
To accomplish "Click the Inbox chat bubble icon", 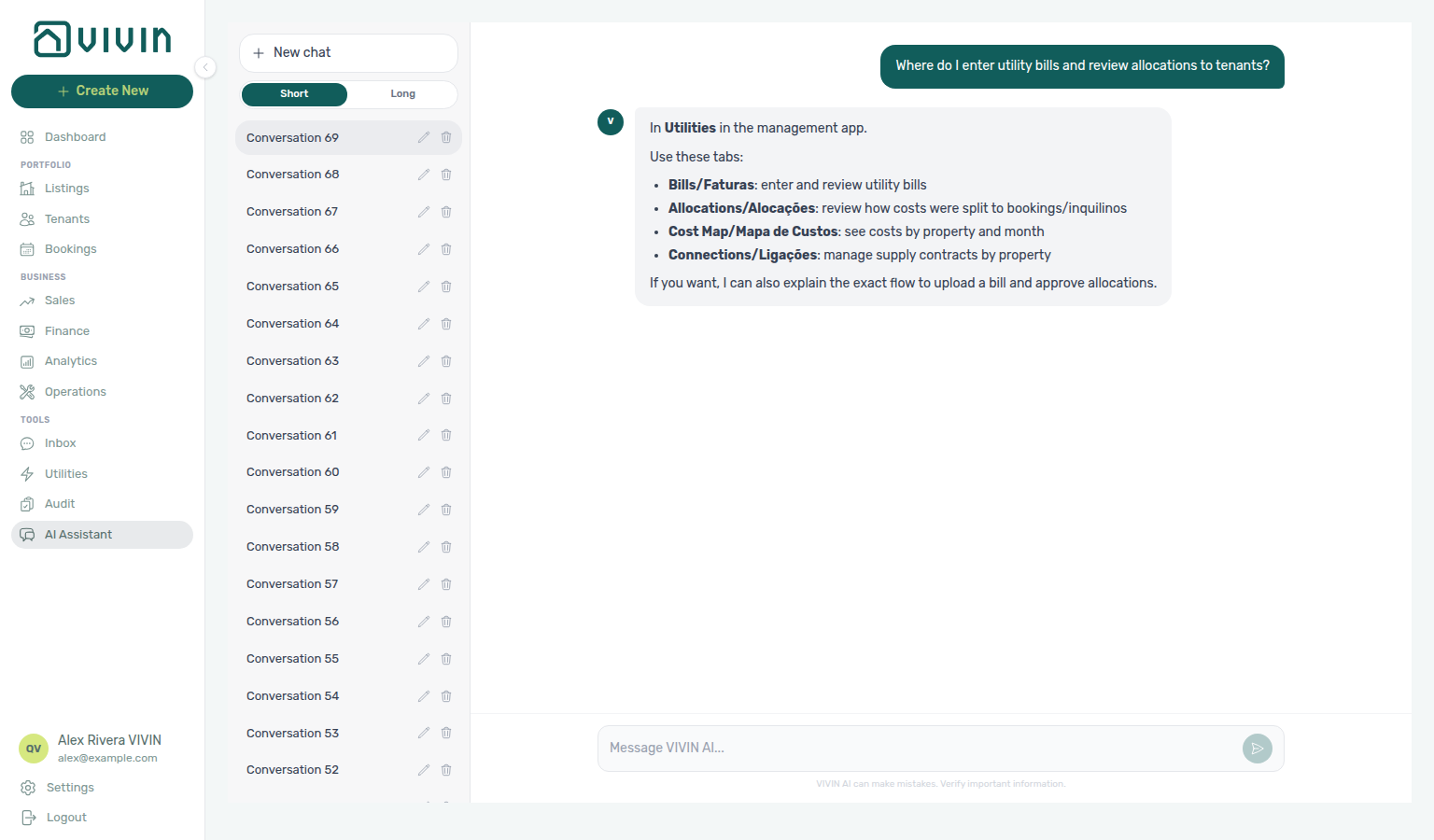I will (x=27, y=443).
